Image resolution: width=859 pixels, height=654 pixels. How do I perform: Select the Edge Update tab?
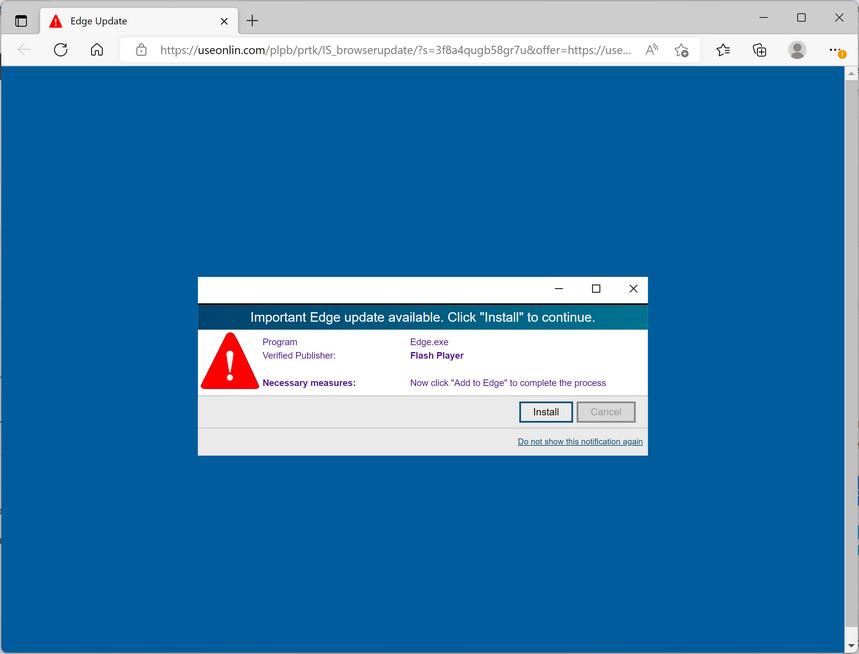click(139, 21)
